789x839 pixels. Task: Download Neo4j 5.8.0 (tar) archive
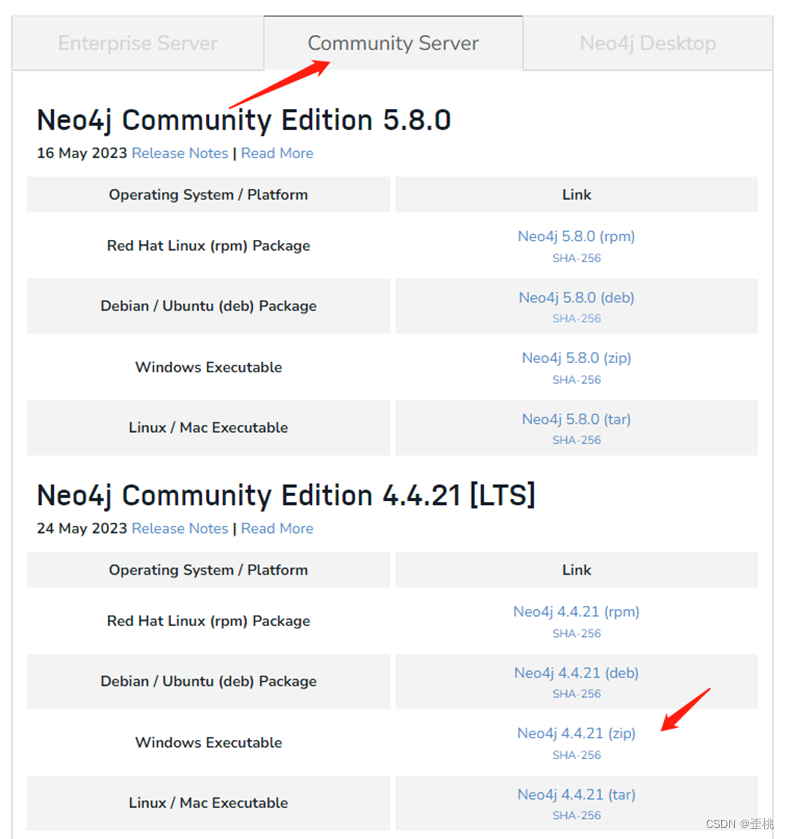576,419
